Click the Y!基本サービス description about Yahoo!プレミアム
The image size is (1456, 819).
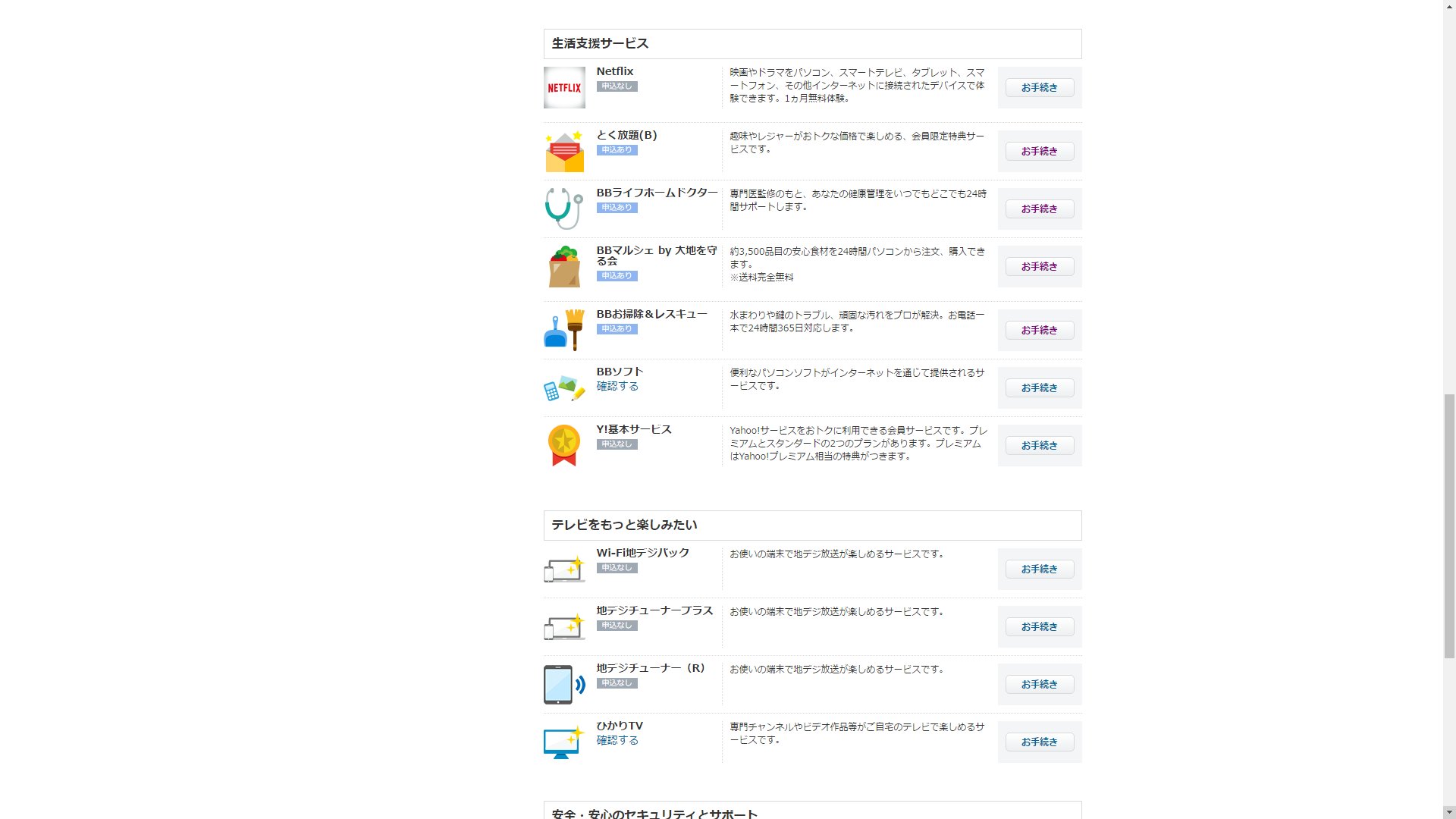pos(858,443)
